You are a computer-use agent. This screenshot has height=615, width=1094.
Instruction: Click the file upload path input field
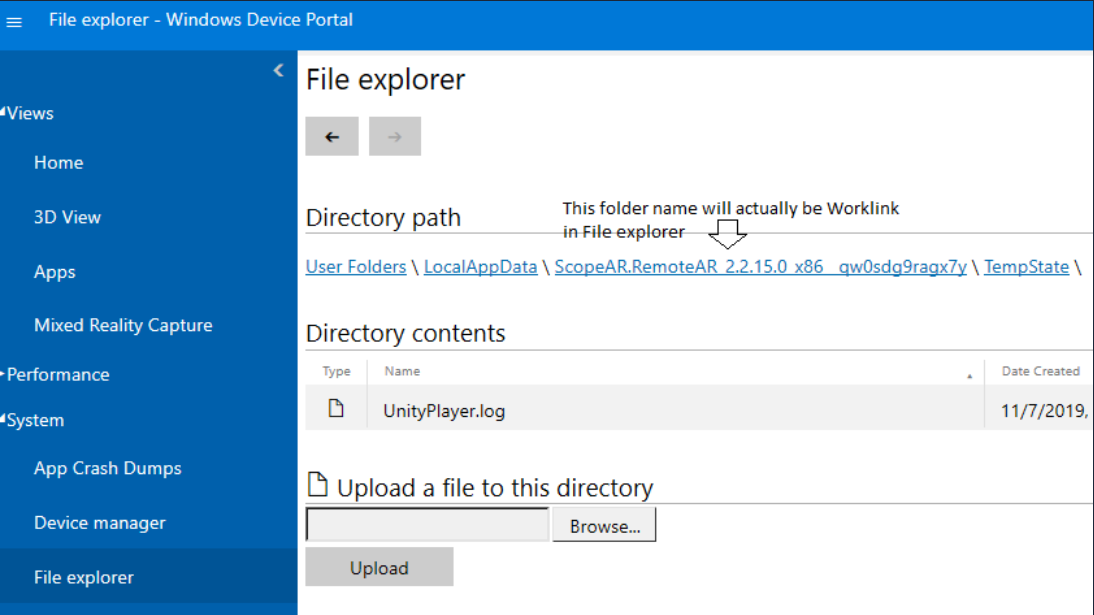(x=427, y=523)
